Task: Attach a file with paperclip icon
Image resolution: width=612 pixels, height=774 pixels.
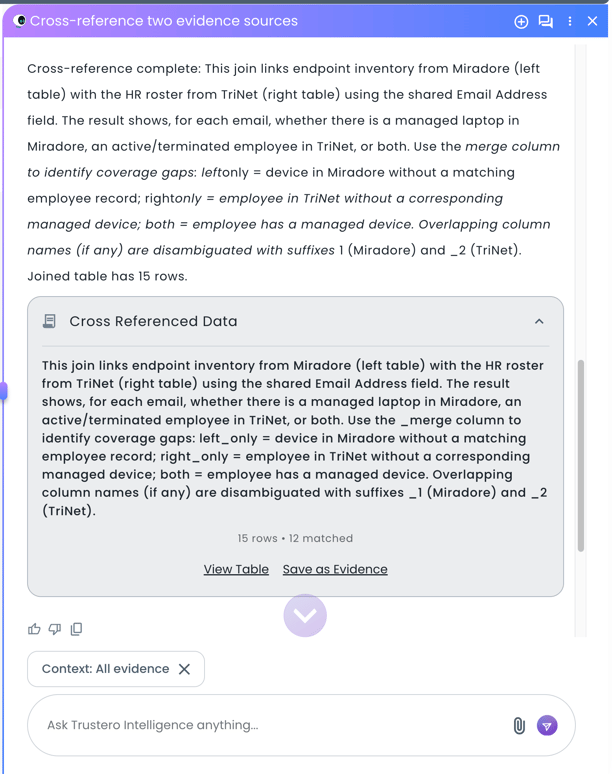Action: click(519, 726)
